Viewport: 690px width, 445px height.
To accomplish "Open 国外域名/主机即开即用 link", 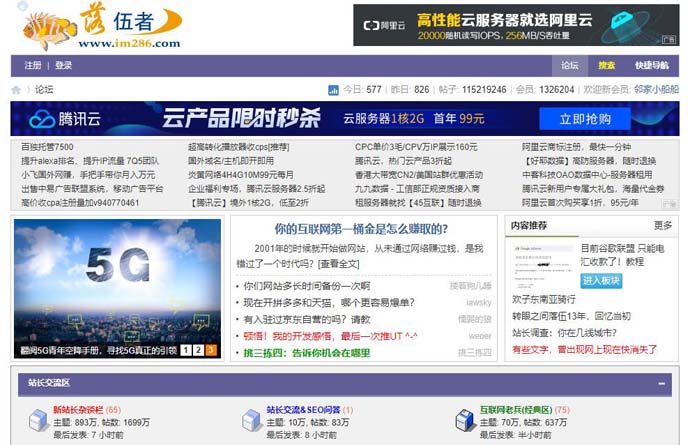I will (x=231, y=161).
